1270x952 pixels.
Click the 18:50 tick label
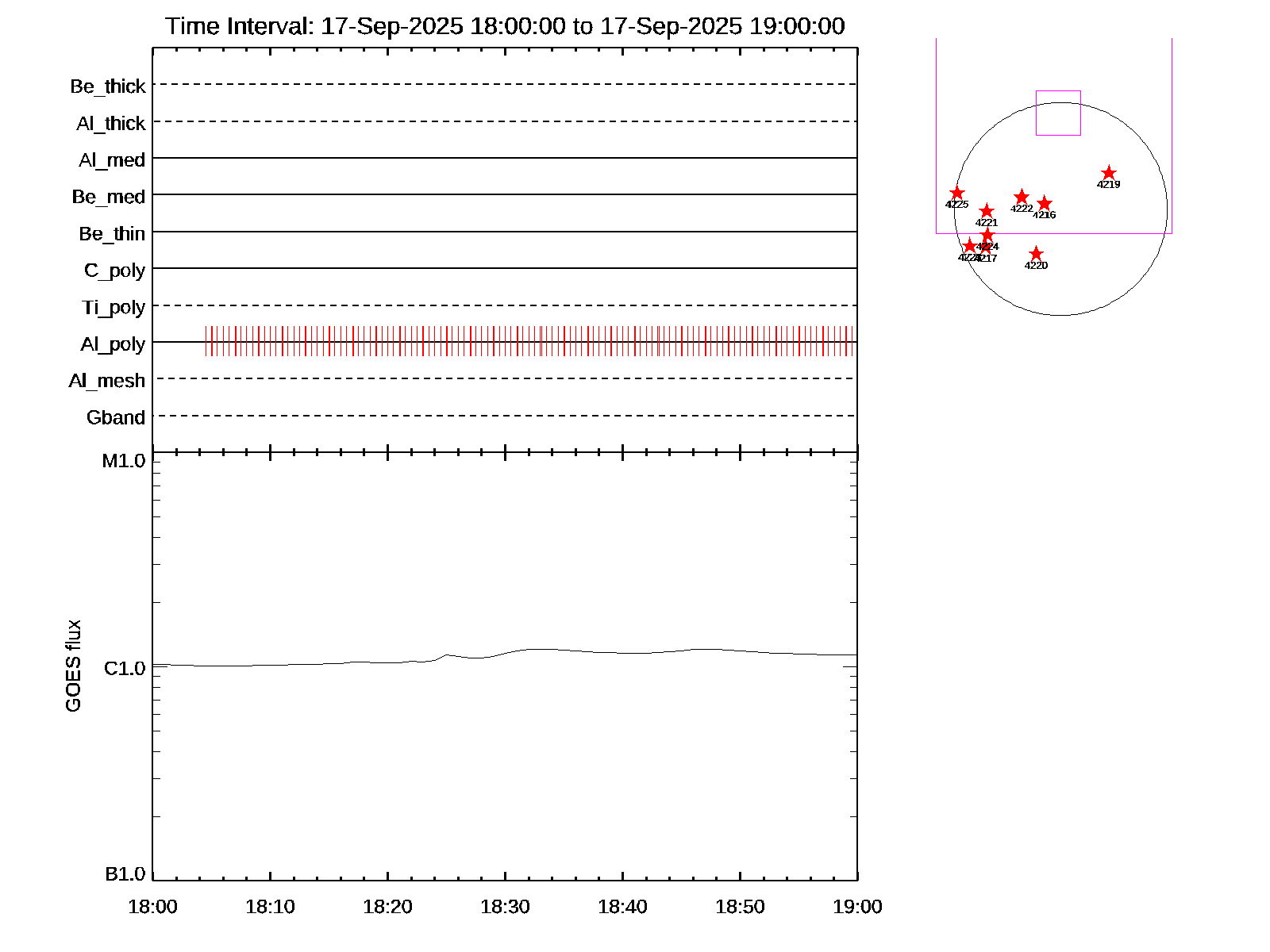(740, 907)
